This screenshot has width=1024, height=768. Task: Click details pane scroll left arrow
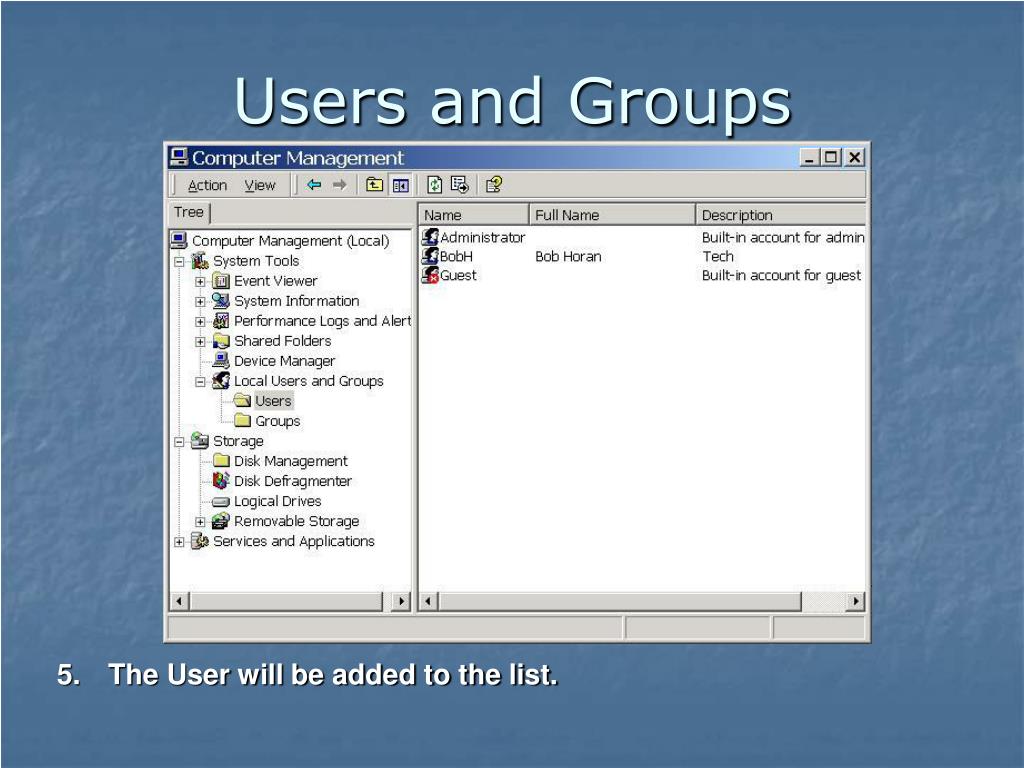[x=428, y=601]
